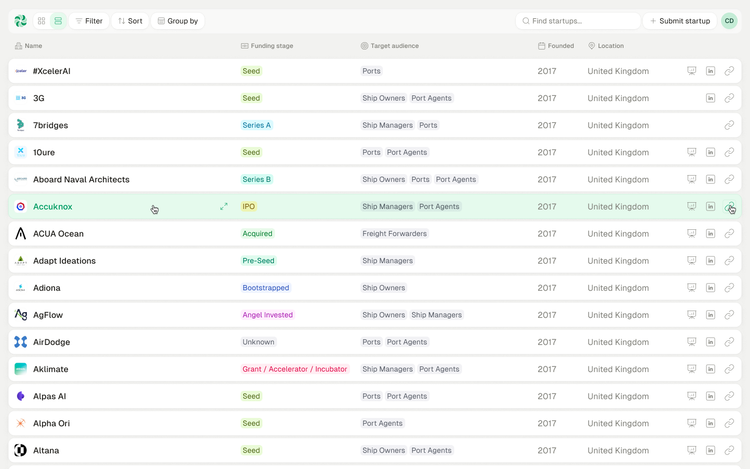Open website link icon for 3G
The image size is (750, 469).
click(x=729, y=98)
